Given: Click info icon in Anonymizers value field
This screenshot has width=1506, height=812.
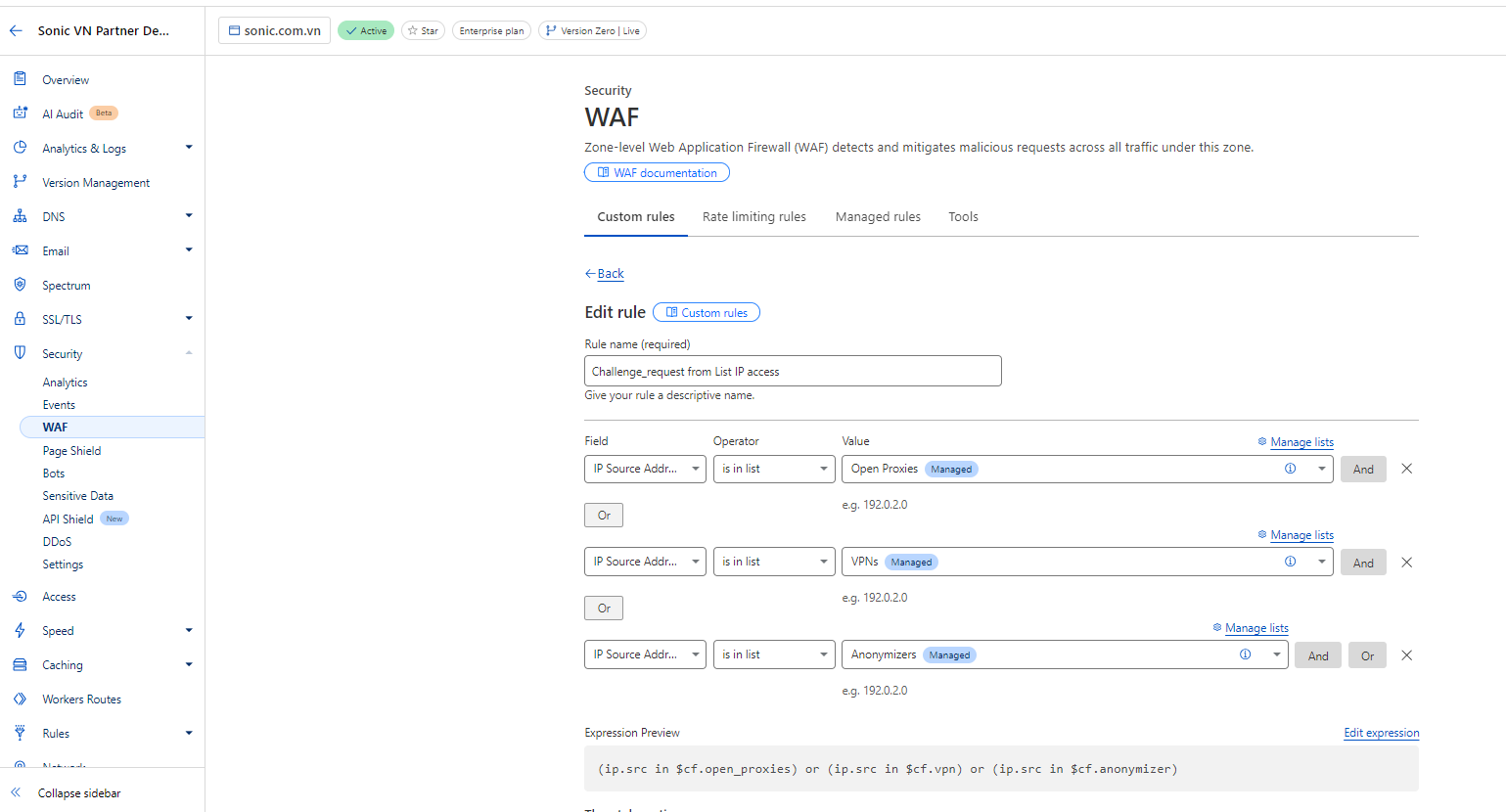Looking at the screenshot, I should [1245, 654].
